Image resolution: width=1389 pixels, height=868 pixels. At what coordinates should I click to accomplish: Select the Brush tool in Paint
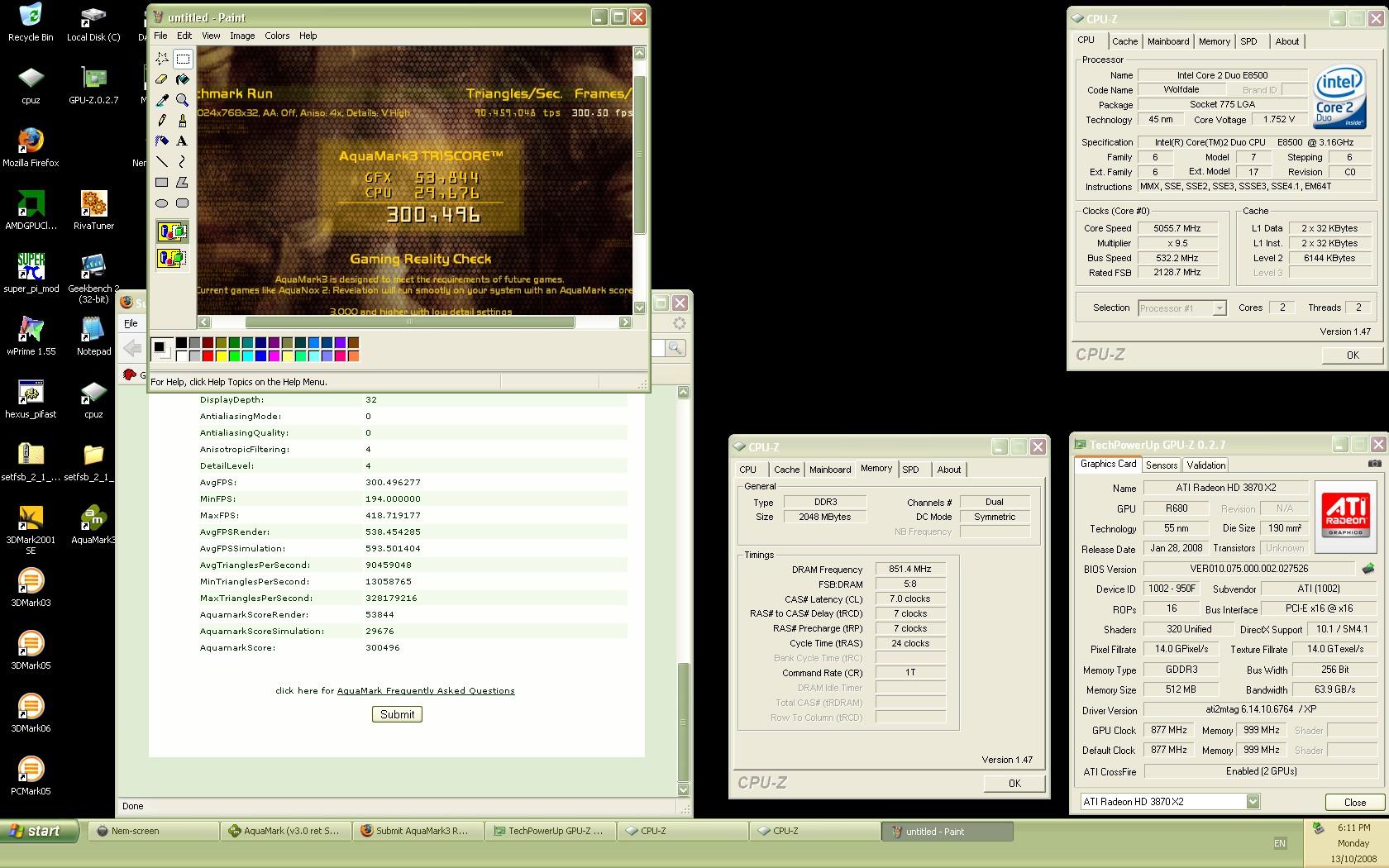click(x=183, y=121)
